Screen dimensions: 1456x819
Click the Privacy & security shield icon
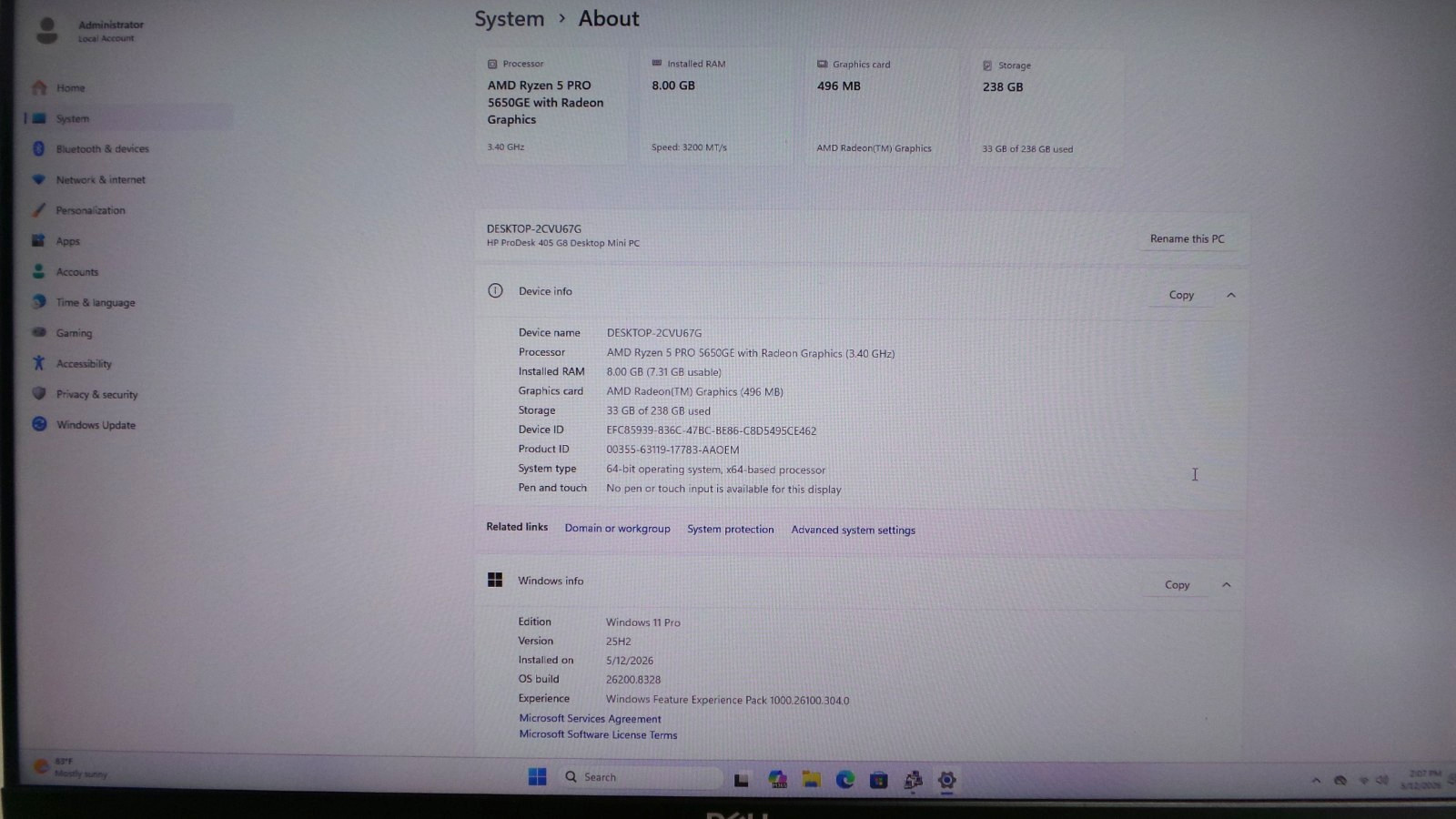38,394
